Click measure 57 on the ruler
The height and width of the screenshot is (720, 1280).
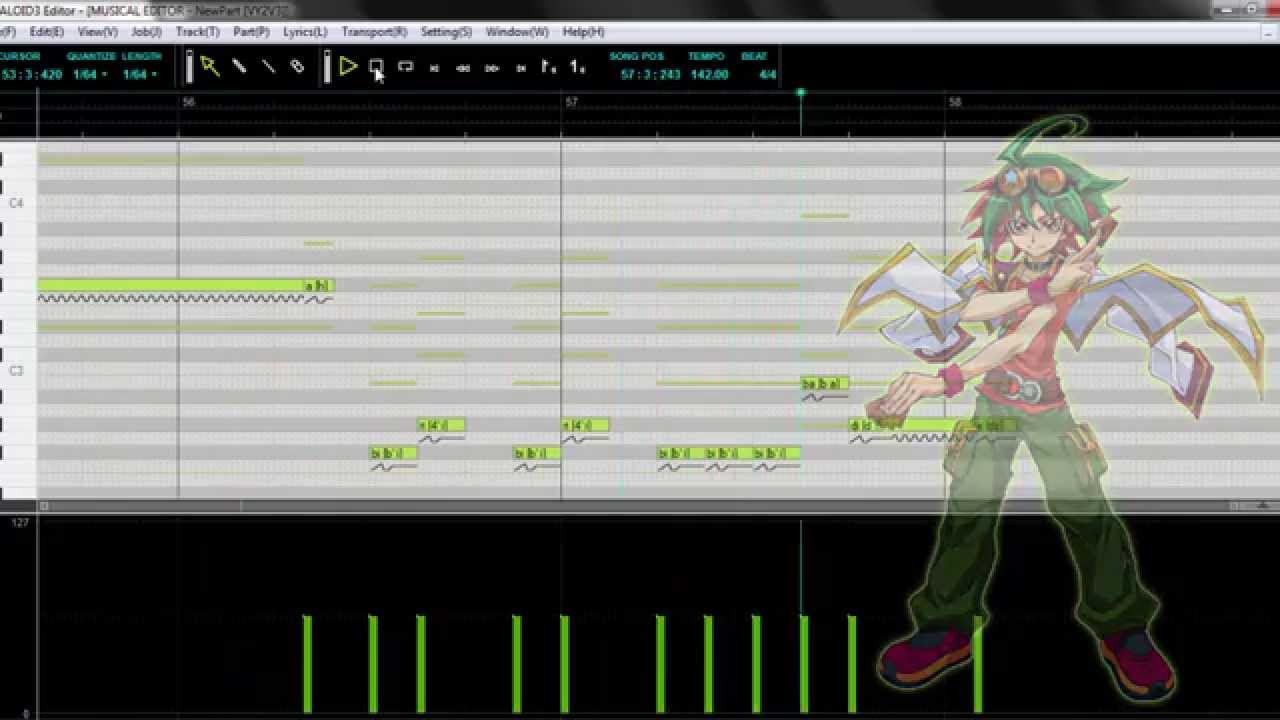coord(571,102)
